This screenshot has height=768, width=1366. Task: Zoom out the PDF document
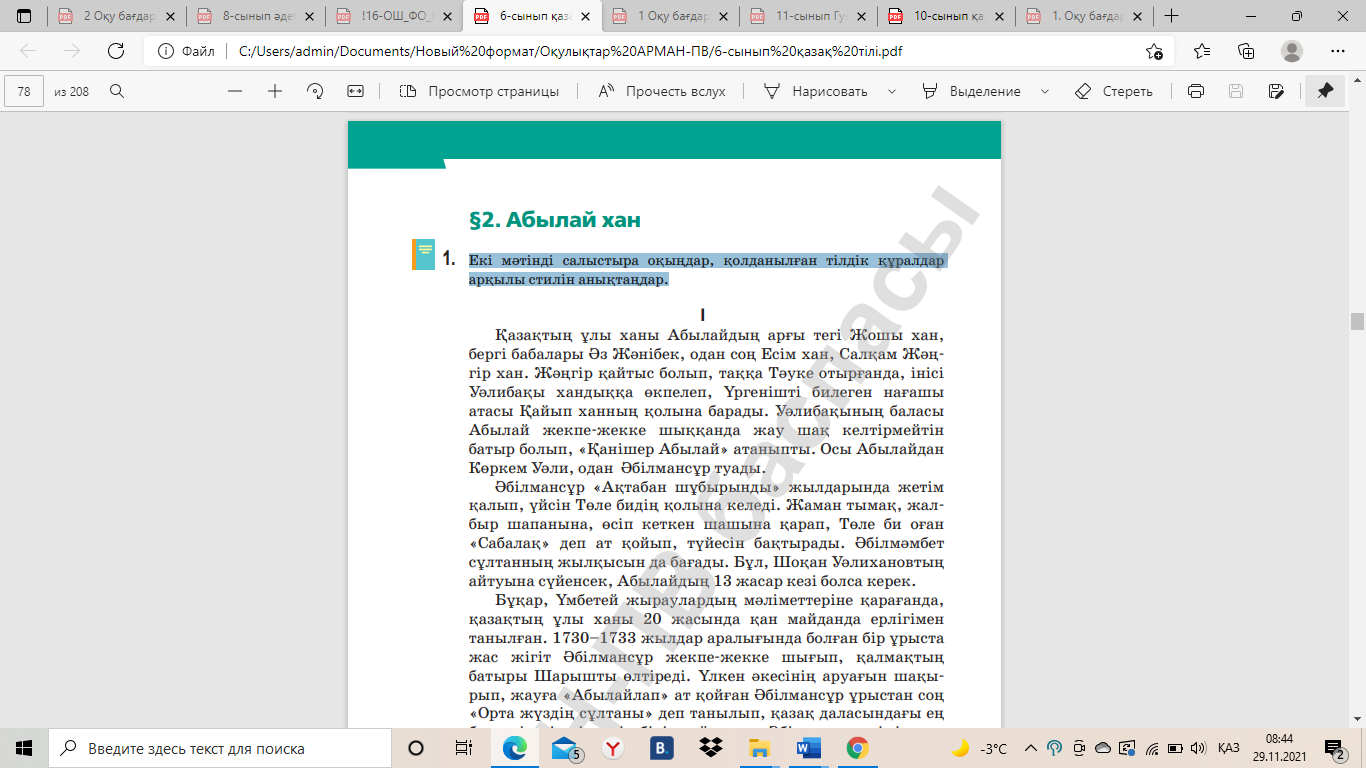tap(235, 91)
